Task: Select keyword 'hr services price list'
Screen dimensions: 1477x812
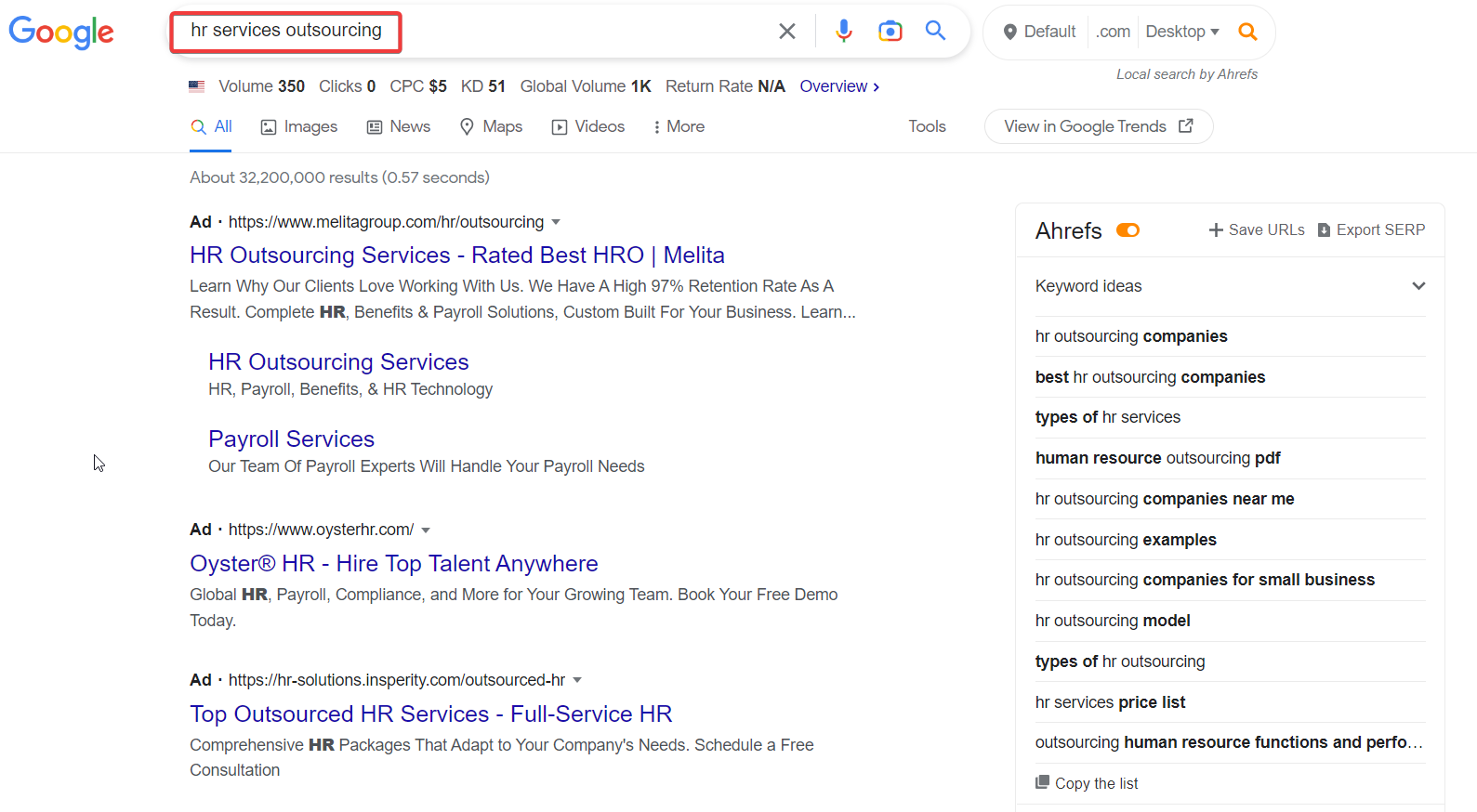Action: 1110,702
